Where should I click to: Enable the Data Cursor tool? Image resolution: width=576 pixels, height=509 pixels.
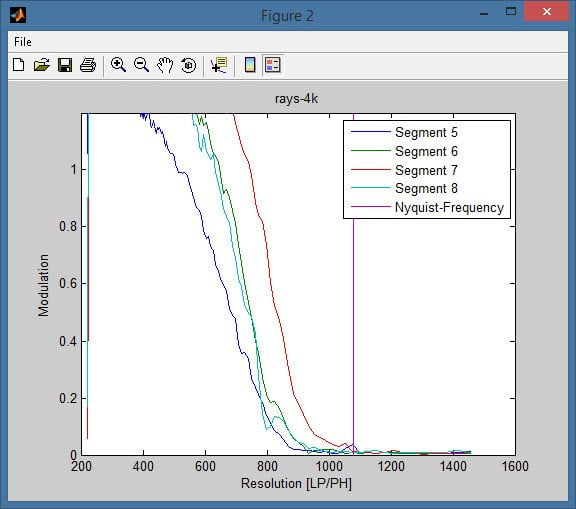pyautogui.click(x=219, y=65)
